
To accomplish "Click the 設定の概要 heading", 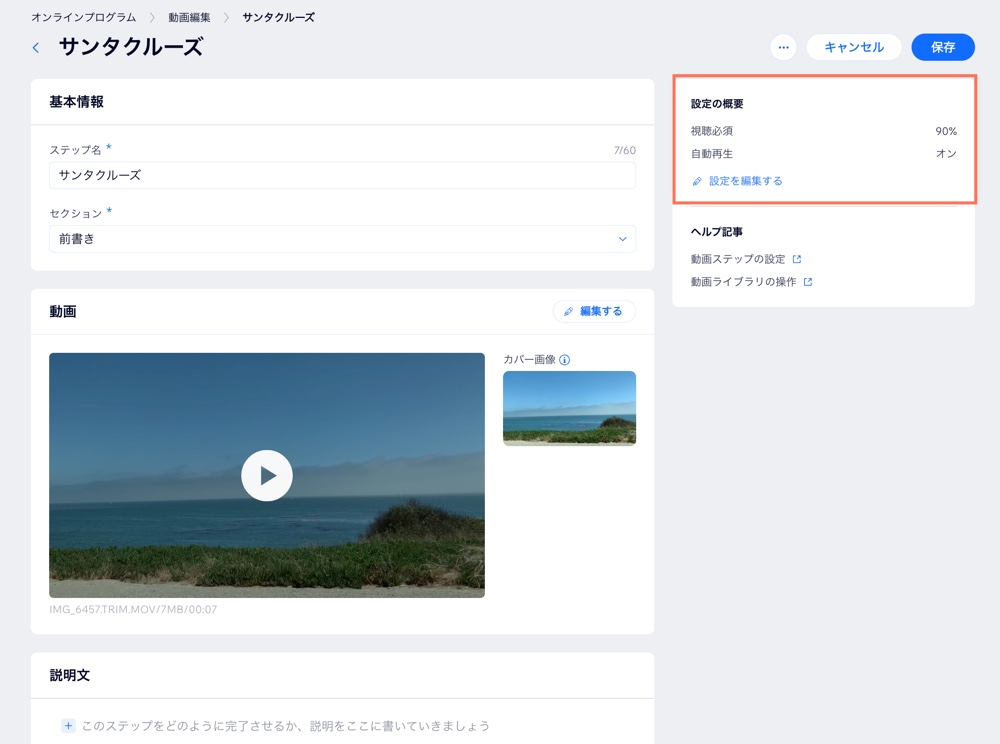I will pyautogui.click(x=717, y=104).
